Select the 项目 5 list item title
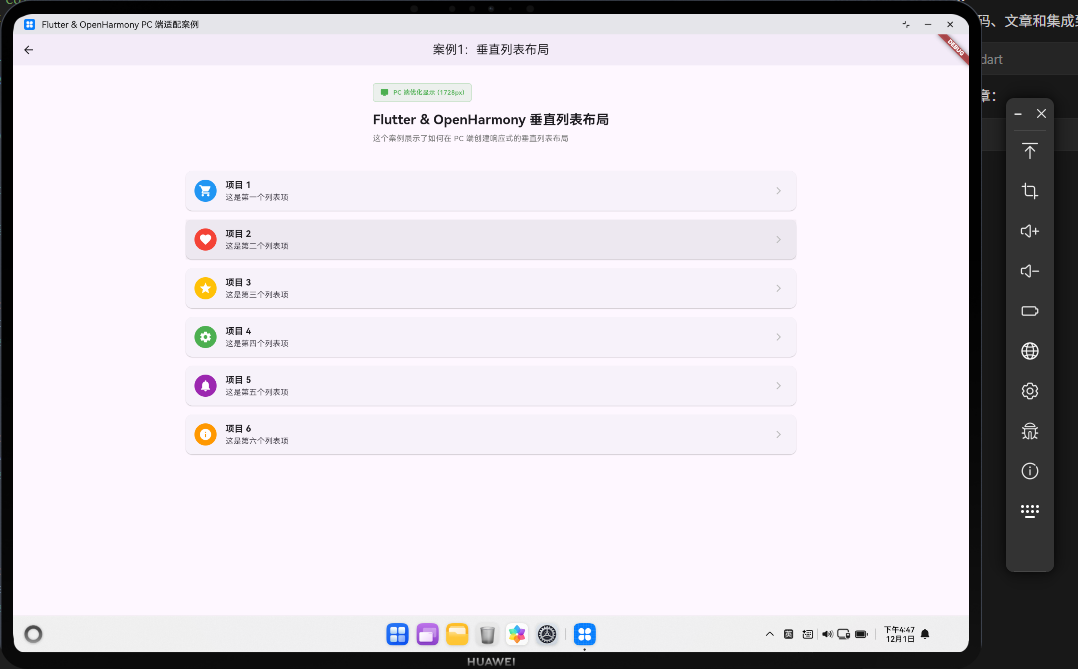Viewport: 1078px width, 669px height. (238, 380)
